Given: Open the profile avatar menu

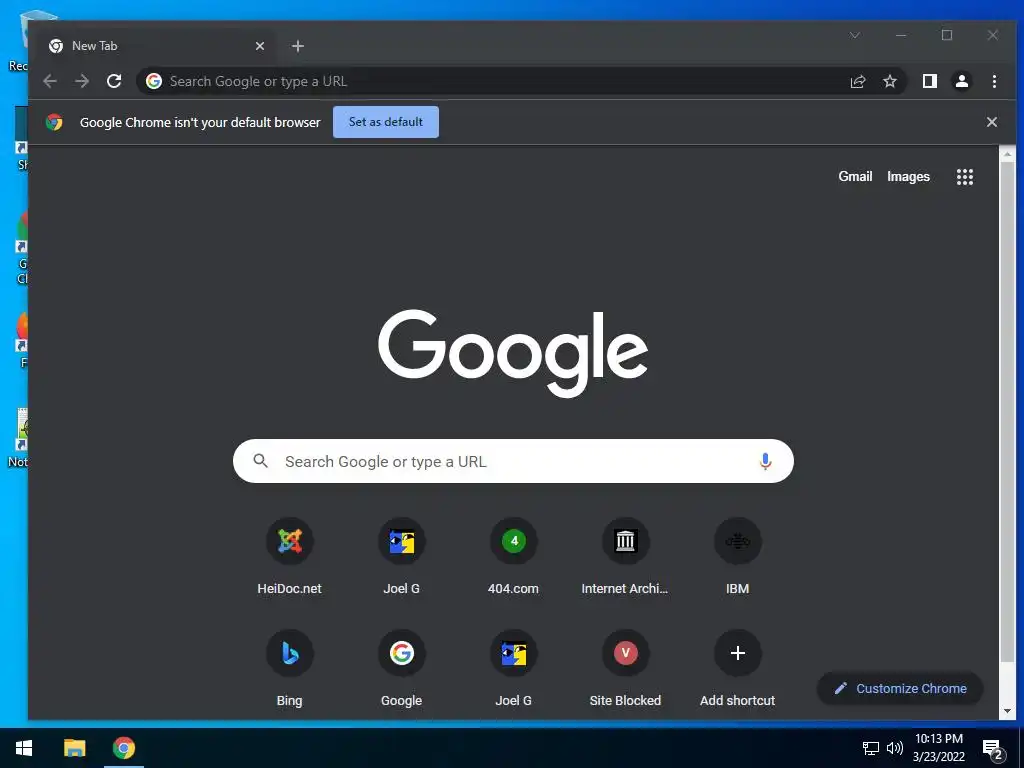Looking at the screenshot, I should click(x=961, y=81).
